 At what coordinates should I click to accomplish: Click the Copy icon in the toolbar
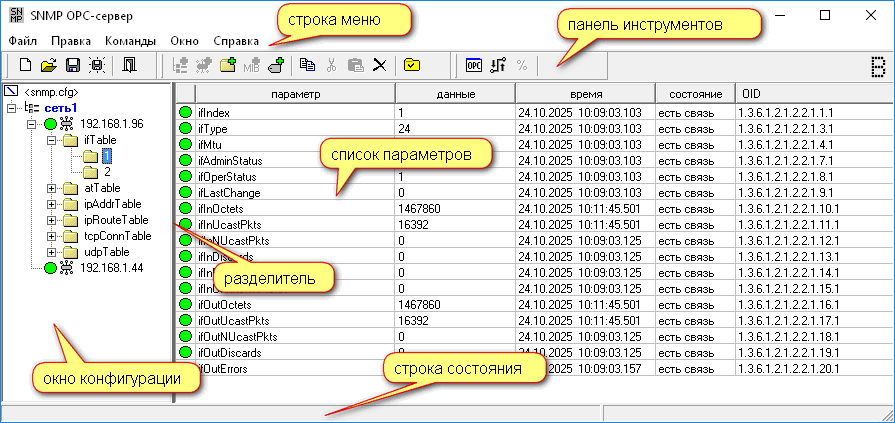click(307, 66)
